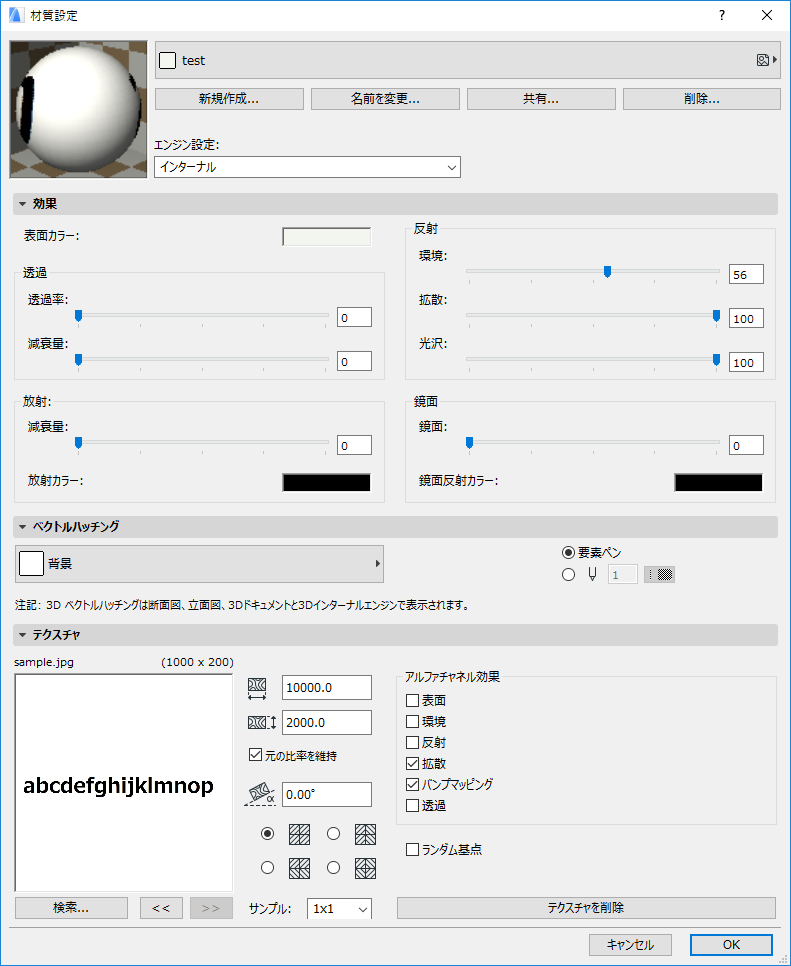Click the 名前を変更... button
791x966 pixels.
385,99
